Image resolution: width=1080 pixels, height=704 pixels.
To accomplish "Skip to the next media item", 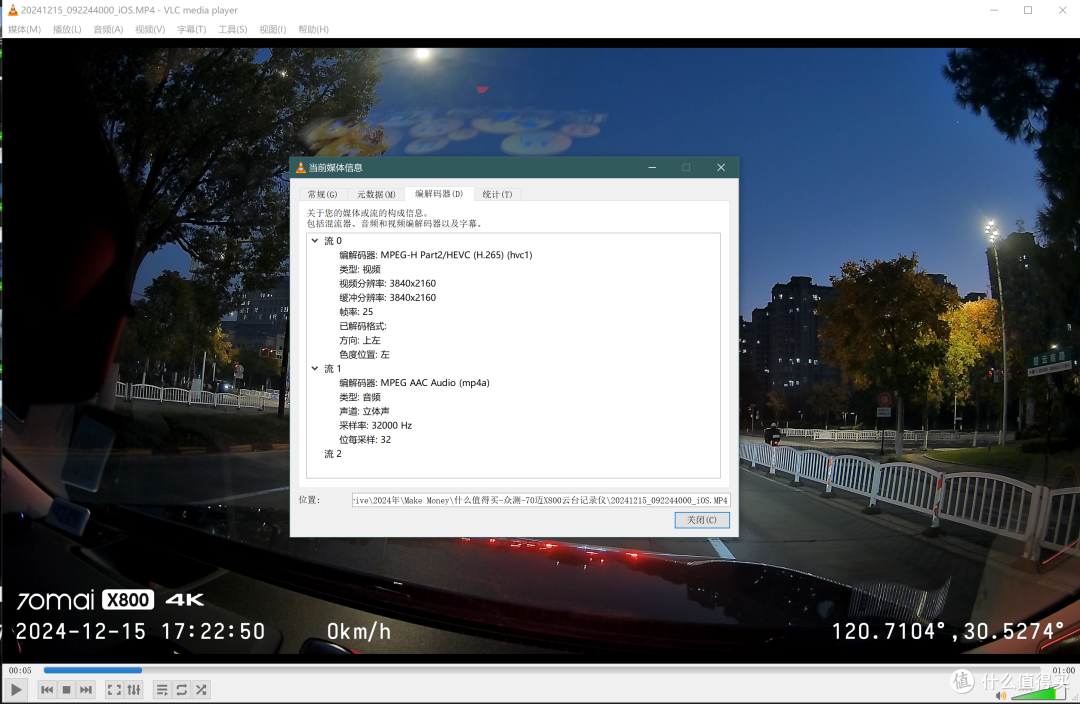I will (85, 690).
